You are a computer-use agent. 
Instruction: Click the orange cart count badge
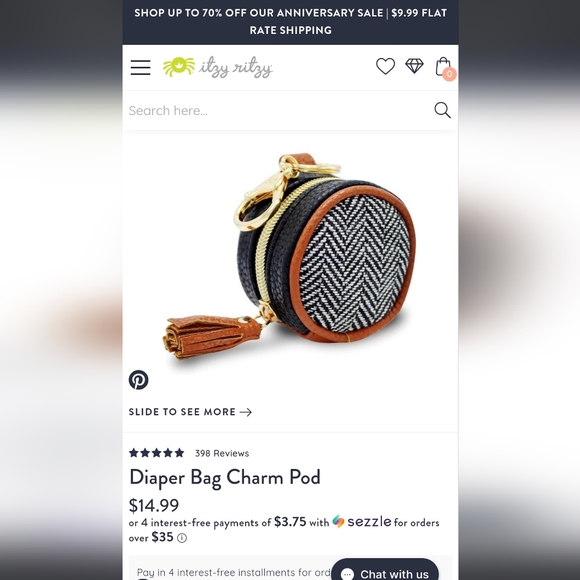pyautogui.click(x=449, y=74)
